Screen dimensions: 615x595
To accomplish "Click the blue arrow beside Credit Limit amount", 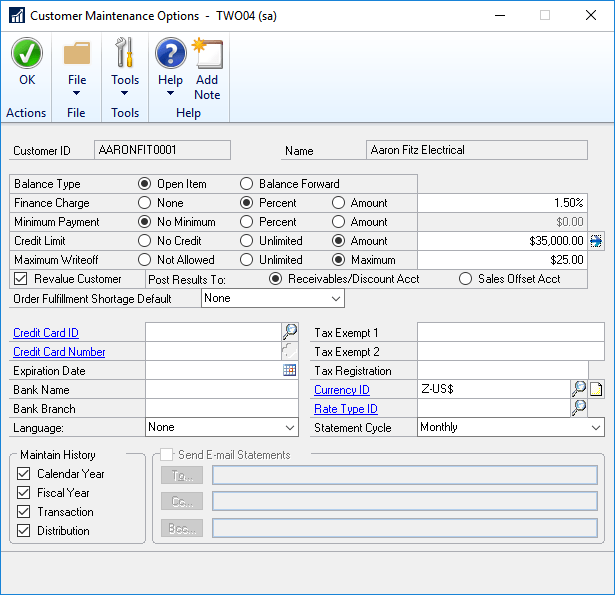I will coord(596,241).
